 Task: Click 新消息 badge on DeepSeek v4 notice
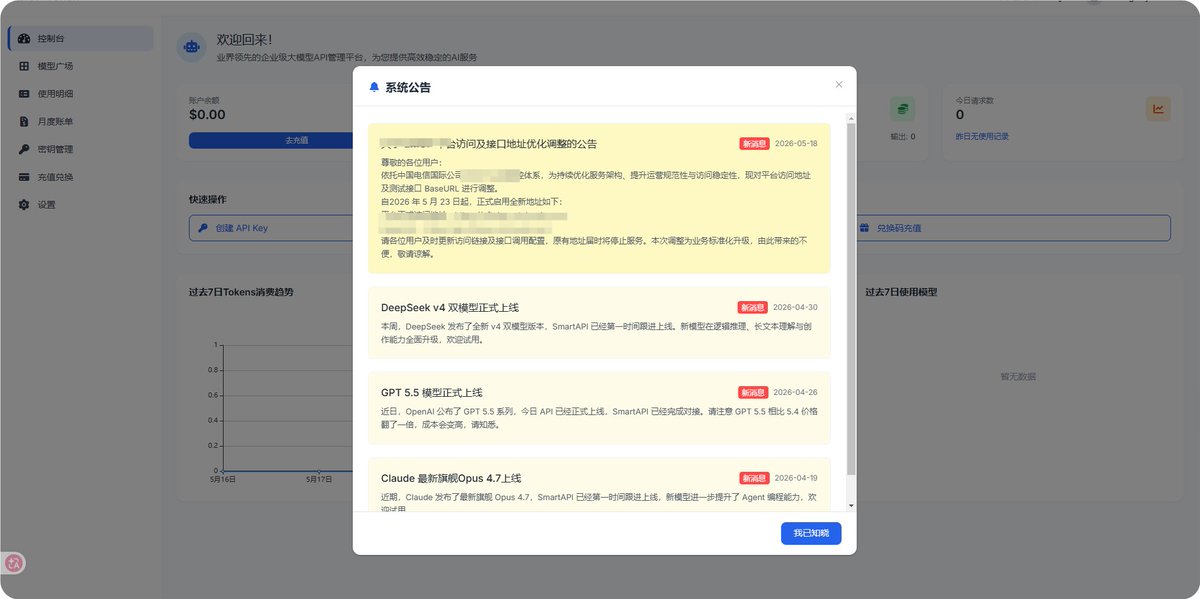[x=754, y=307]
